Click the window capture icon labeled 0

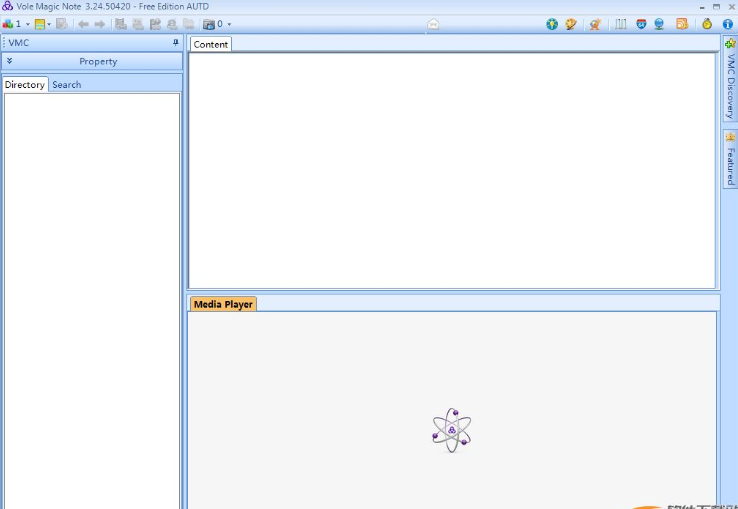point(209,24)
